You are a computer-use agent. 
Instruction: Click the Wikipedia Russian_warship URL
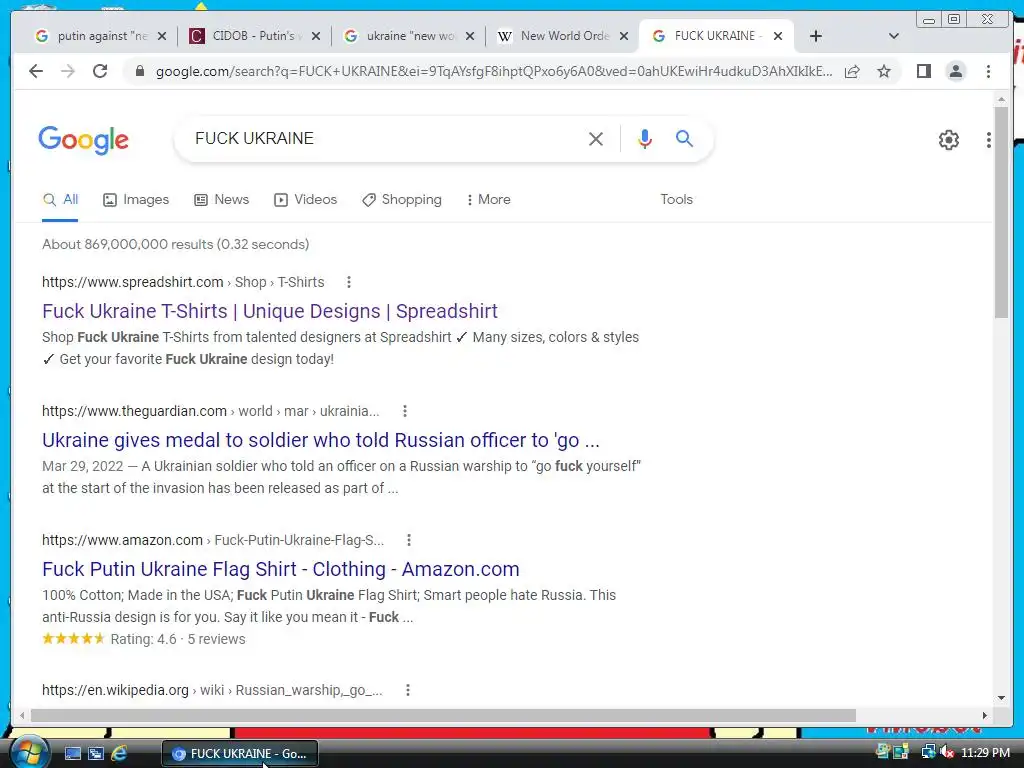[212, 690]
